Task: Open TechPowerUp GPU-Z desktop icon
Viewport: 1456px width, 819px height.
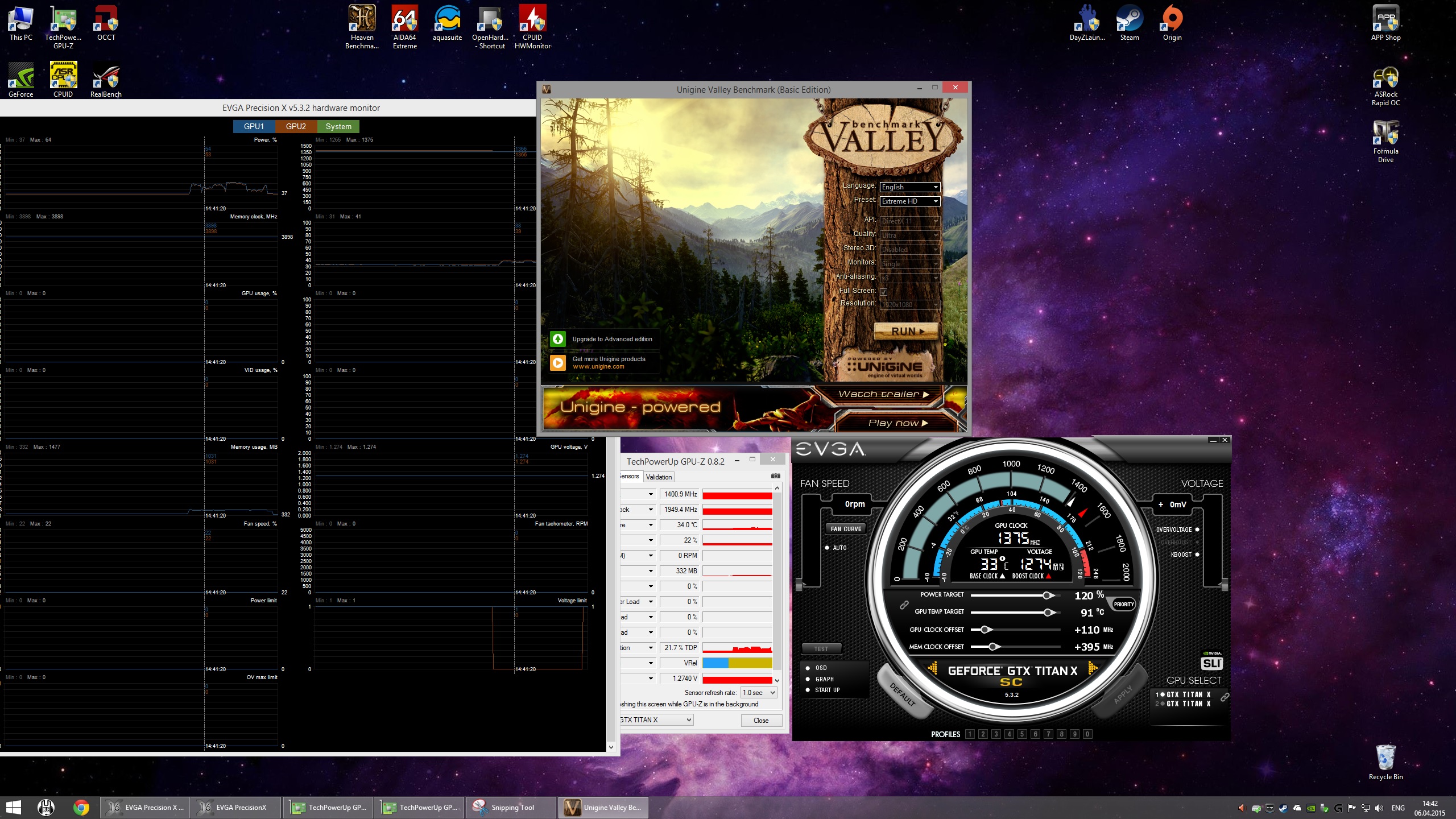Action: pos(63,27)
